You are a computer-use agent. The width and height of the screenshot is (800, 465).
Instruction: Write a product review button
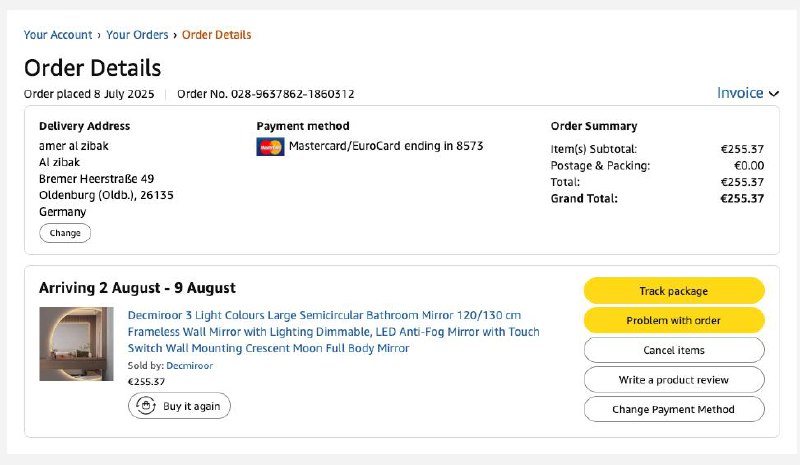[x=673, y=380]
